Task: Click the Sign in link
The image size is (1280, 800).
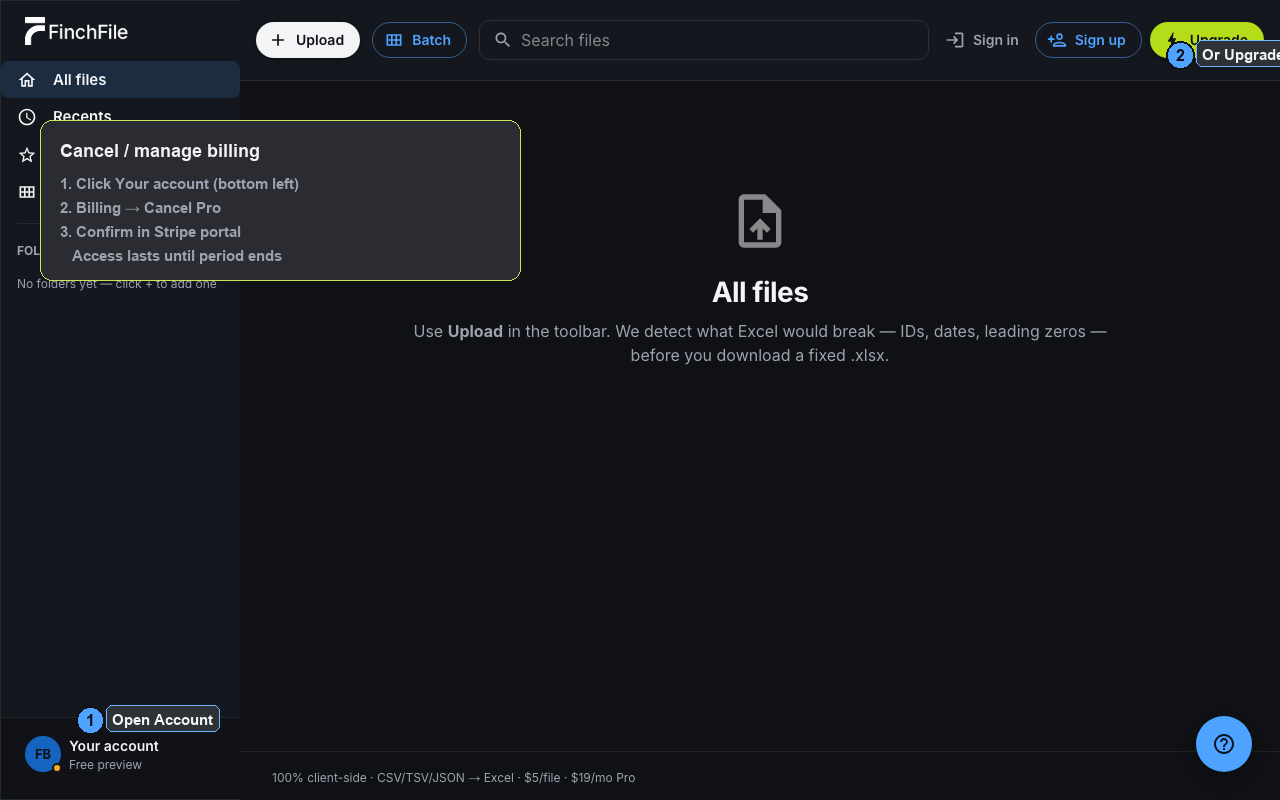Action: pos(982,40)
